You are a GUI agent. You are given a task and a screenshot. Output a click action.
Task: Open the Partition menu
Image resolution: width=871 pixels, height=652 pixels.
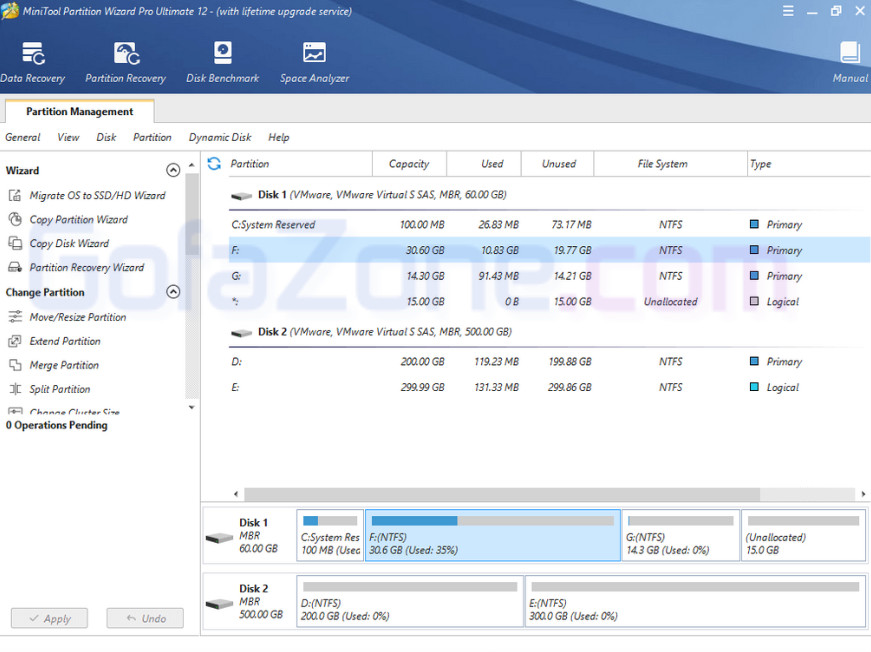coord(152,138)
